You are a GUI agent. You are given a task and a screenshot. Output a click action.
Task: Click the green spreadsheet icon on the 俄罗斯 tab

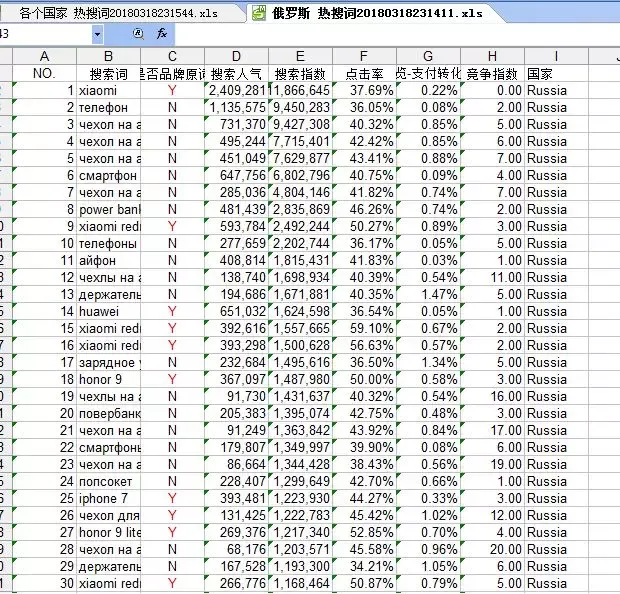(257, 12)
